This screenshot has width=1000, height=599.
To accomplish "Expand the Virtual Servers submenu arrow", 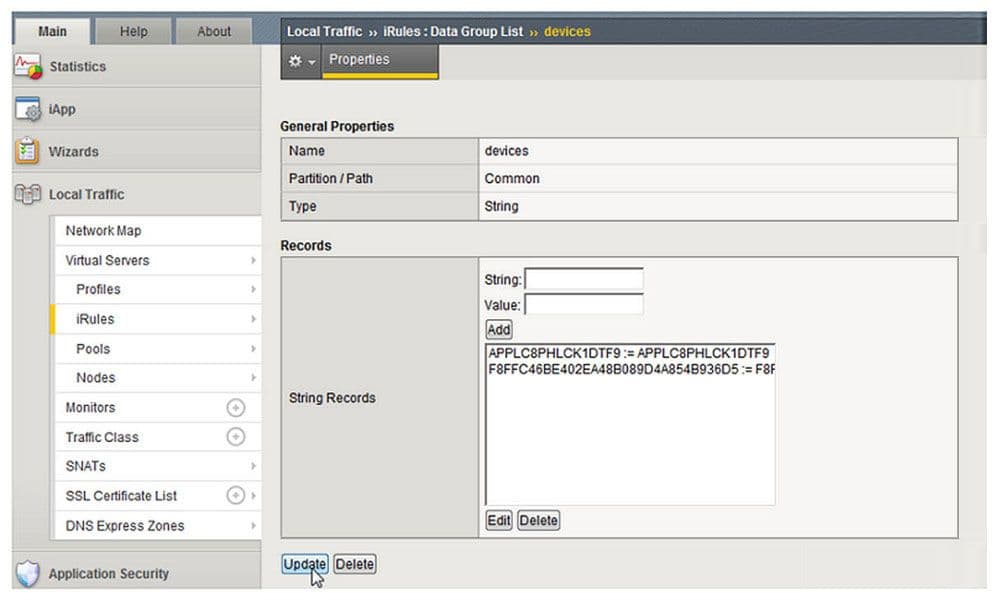I will [x=254, y=260].
